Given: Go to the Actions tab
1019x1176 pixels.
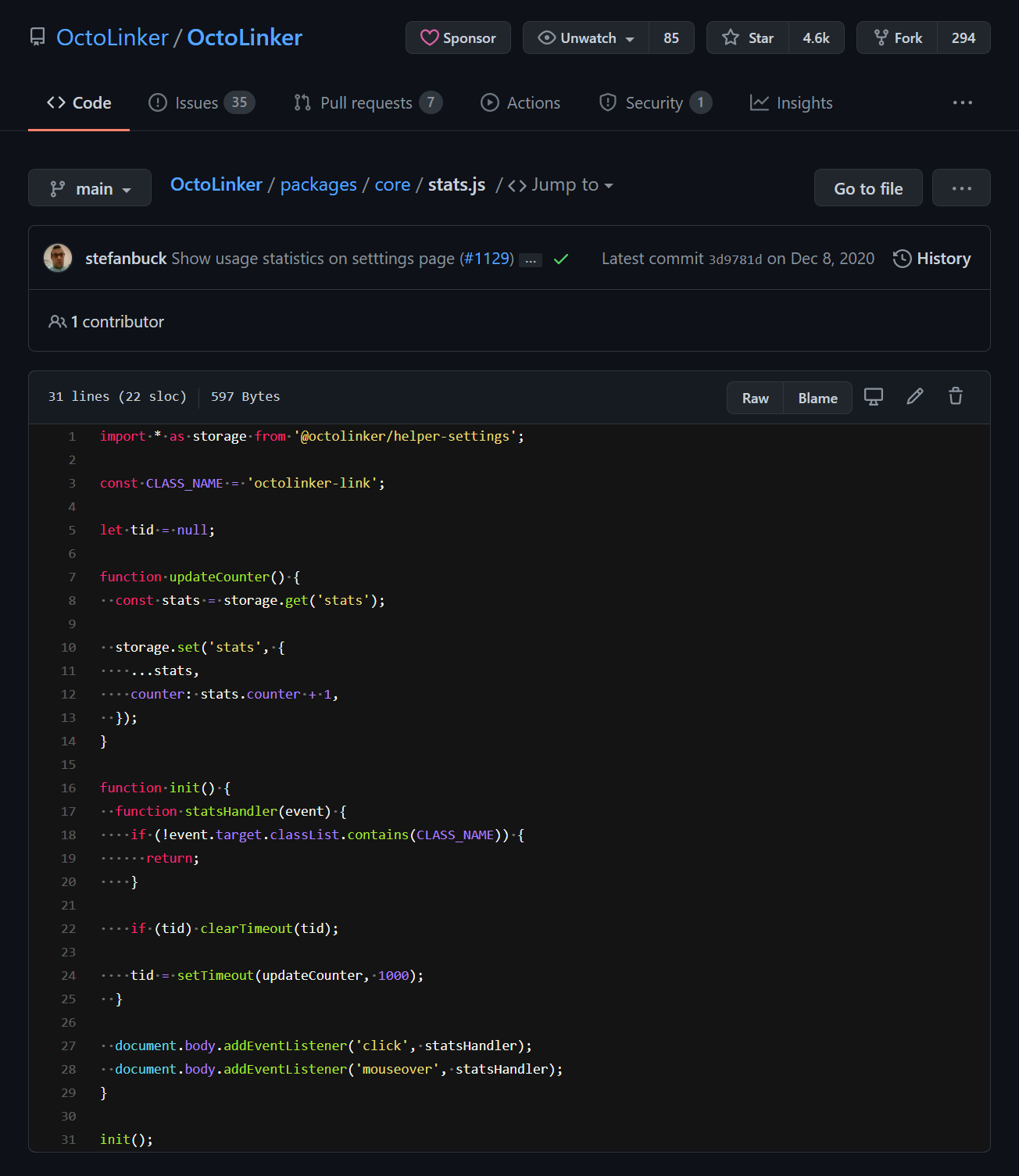Looking at the screenshot, I should 520,102.
